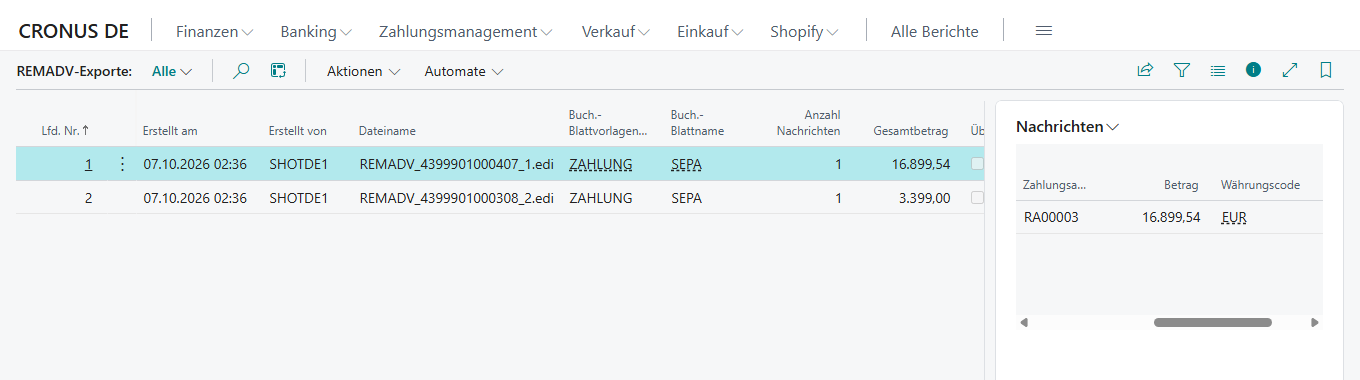Click the 3.399,00 total amount cell
The height and width of the screenshot is (380, 1360).
pyautogui.click(x=924, y=198)
